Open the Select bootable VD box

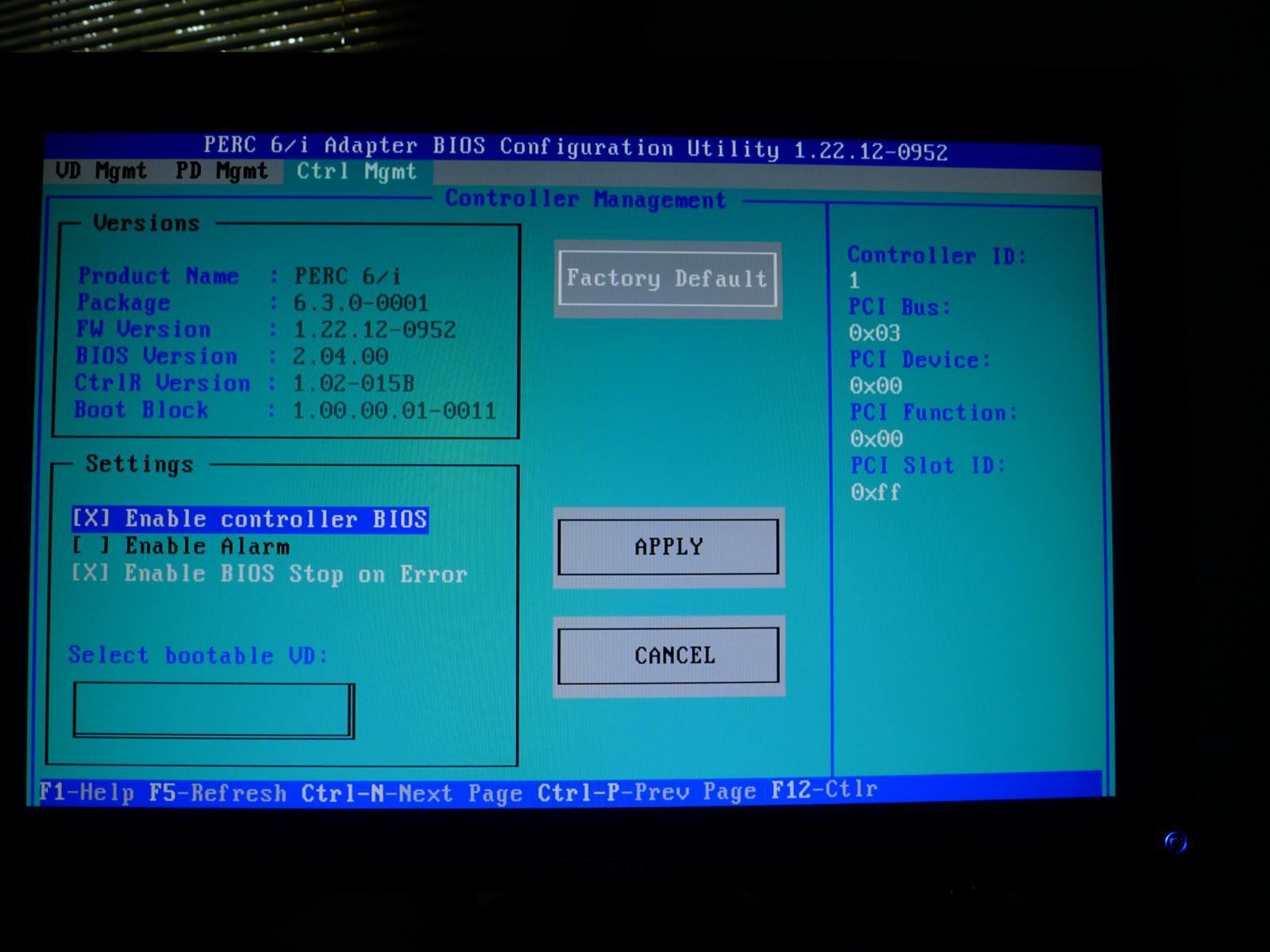coord(214,710)
